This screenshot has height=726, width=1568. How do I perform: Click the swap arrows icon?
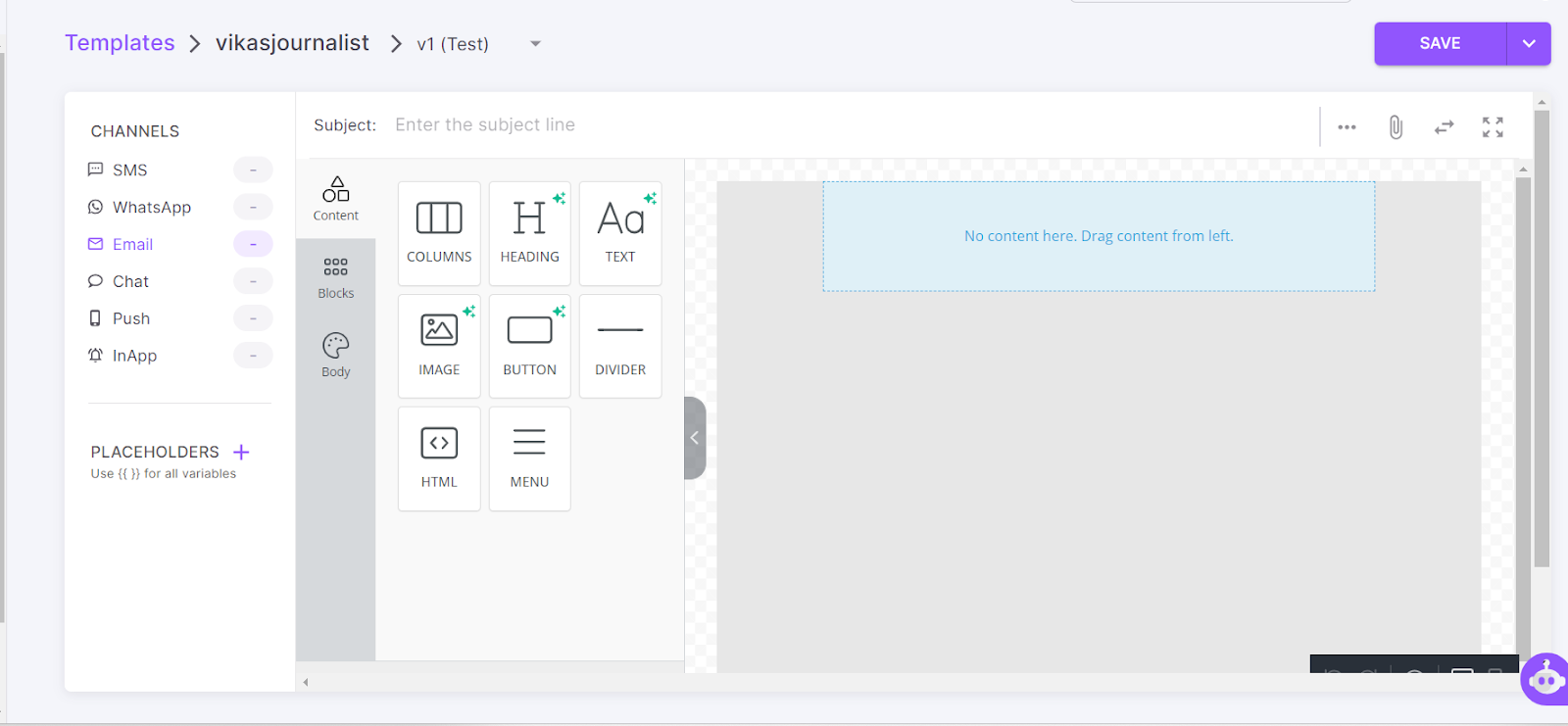1444,127
